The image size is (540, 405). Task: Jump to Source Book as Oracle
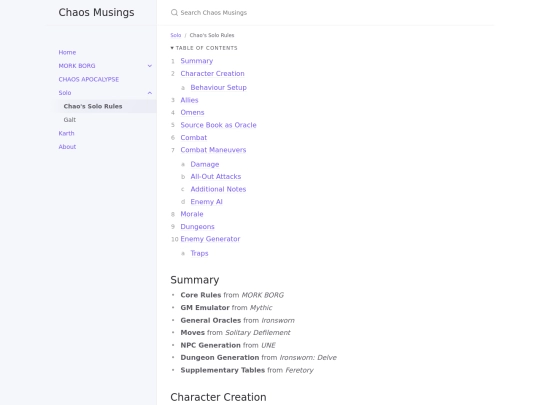(218, 125)
